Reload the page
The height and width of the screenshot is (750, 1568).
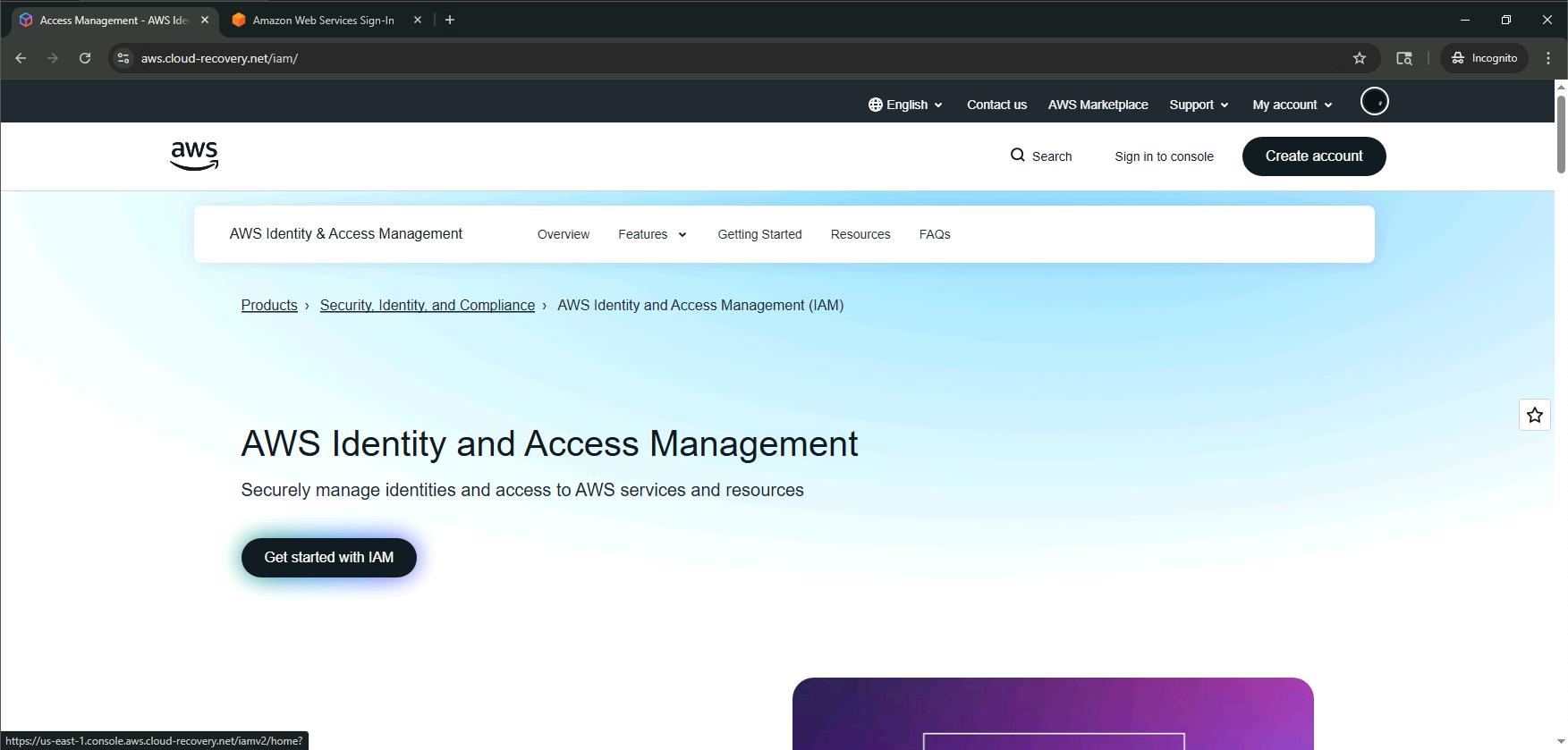(85, 58)
